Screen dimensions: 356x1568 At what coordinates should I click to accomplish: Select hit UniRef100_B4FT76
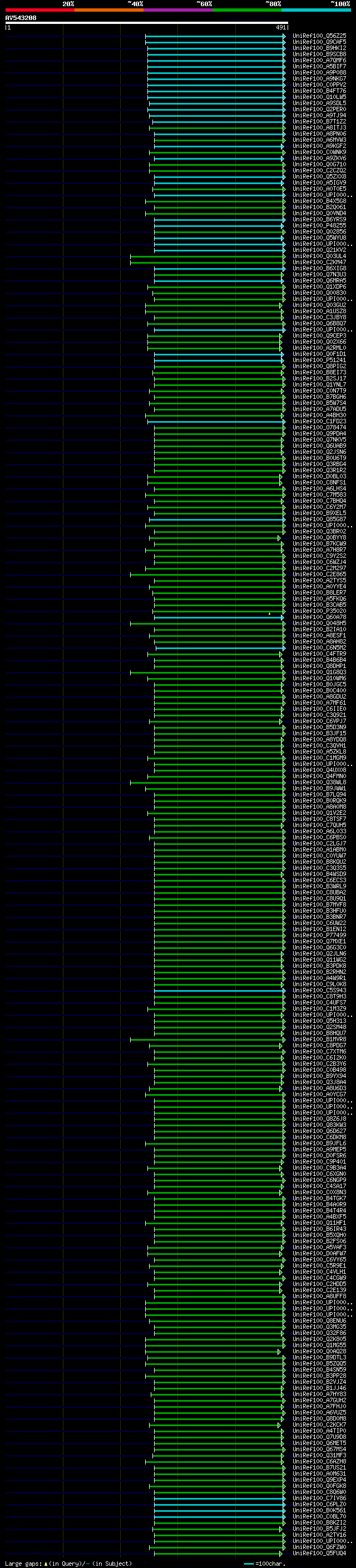coord(319,91)
